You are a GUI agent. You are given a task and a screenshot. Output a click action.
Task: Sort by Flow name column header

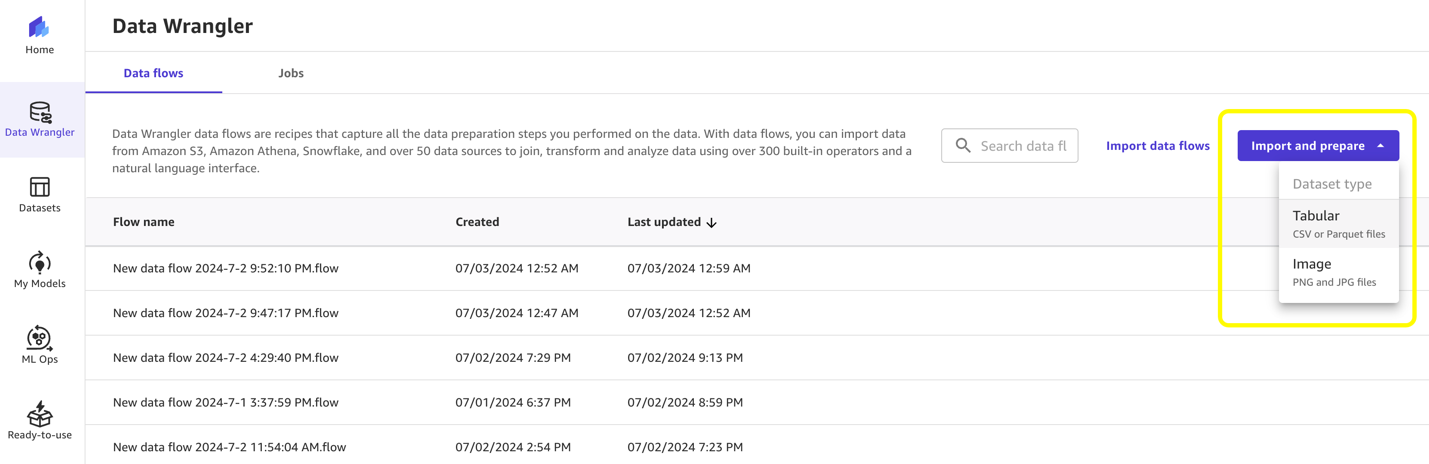[x=144, y=222]
